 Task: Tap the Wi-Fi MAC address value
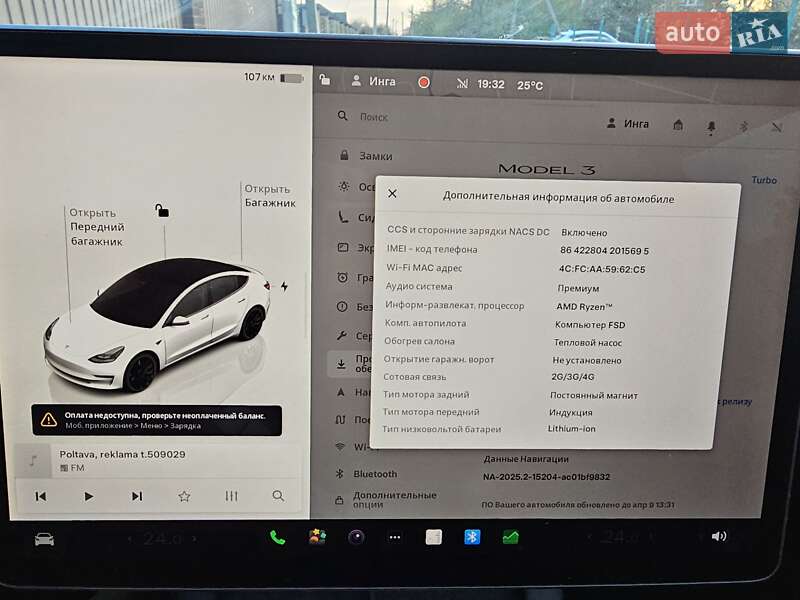coord(602,269)
